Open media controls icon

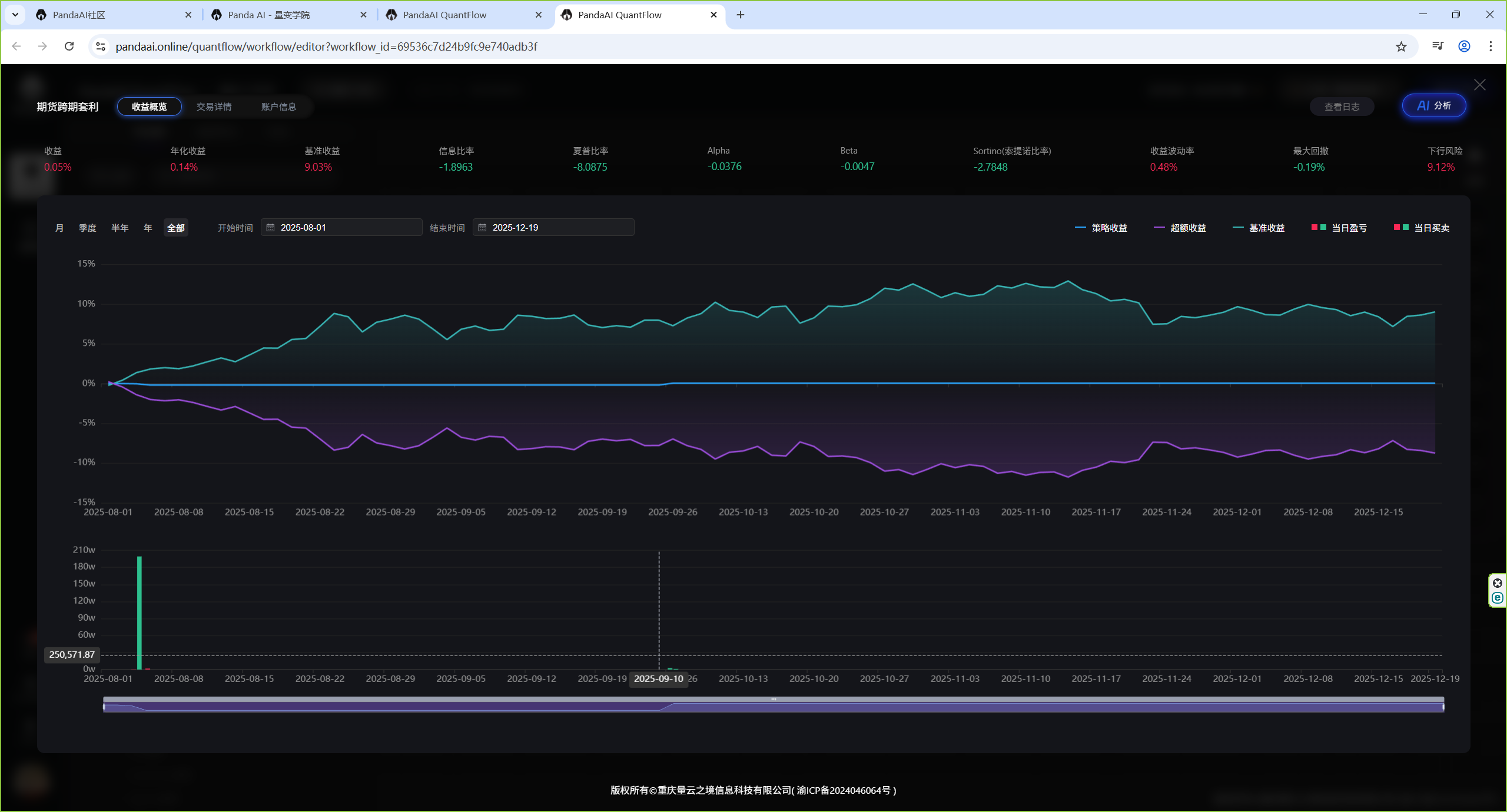[x=1438, y=46]
